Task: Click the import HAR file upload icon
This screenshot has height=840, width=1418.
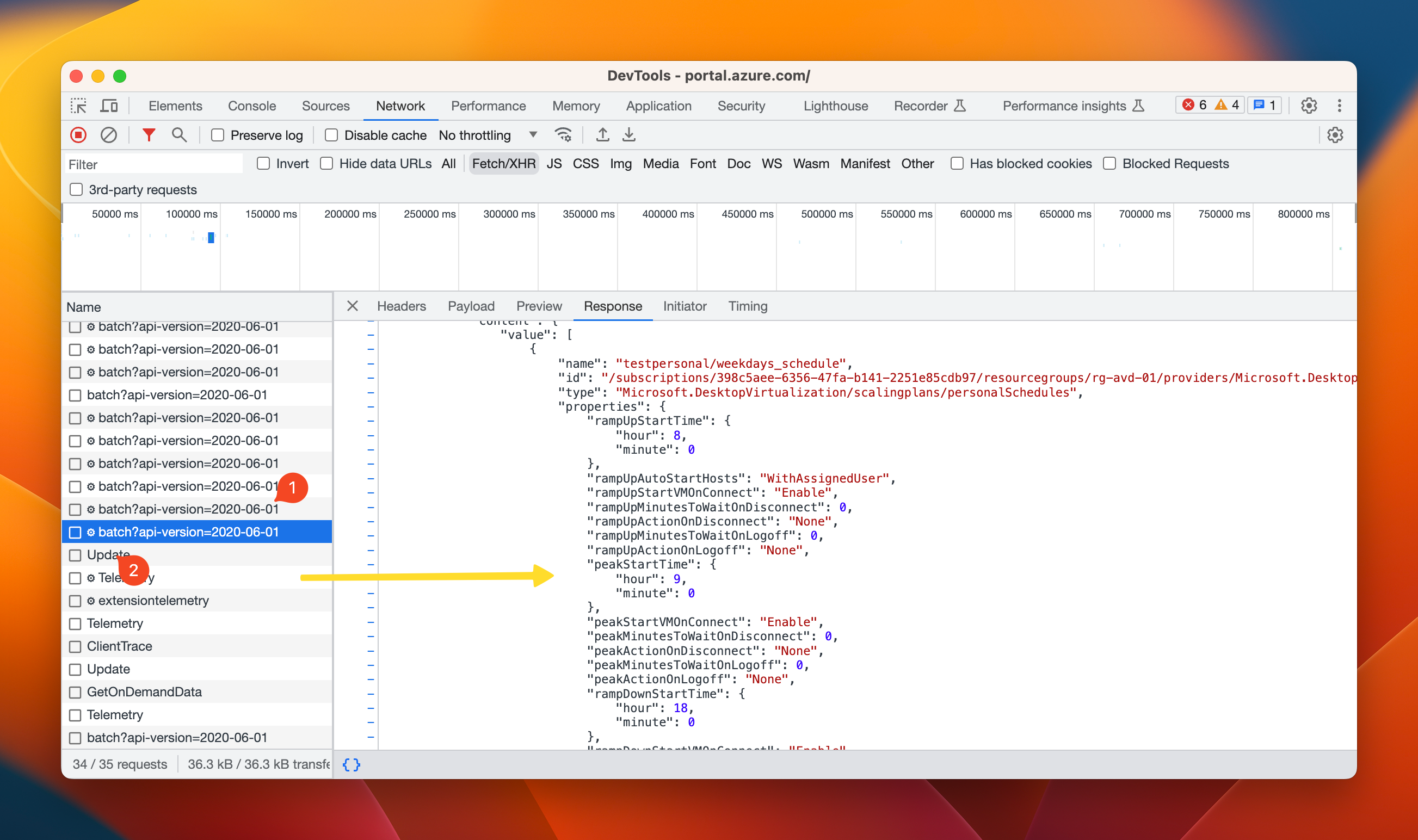Action: pos(602,135)
